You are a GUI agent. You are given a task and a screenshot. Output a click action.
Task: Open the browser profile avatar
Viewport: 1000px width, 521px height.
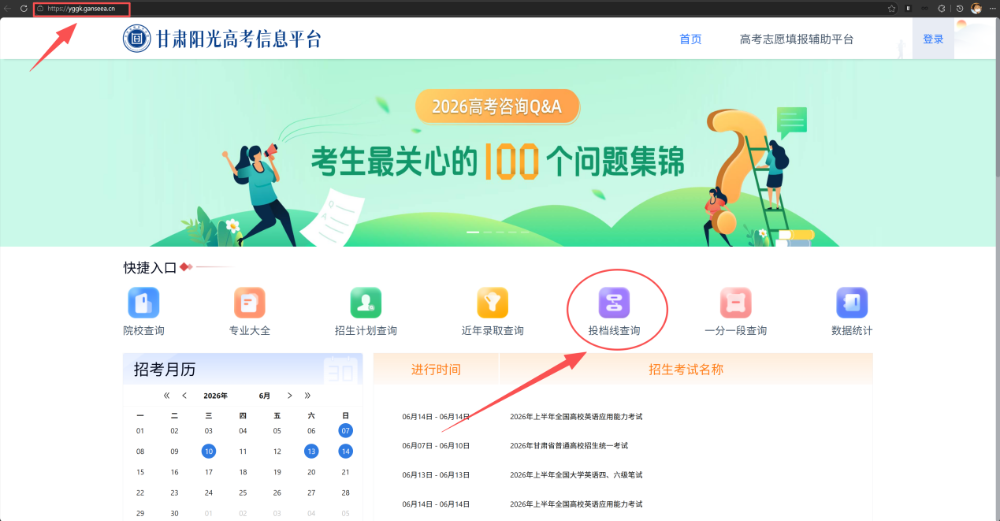click(x=976, y=8)
